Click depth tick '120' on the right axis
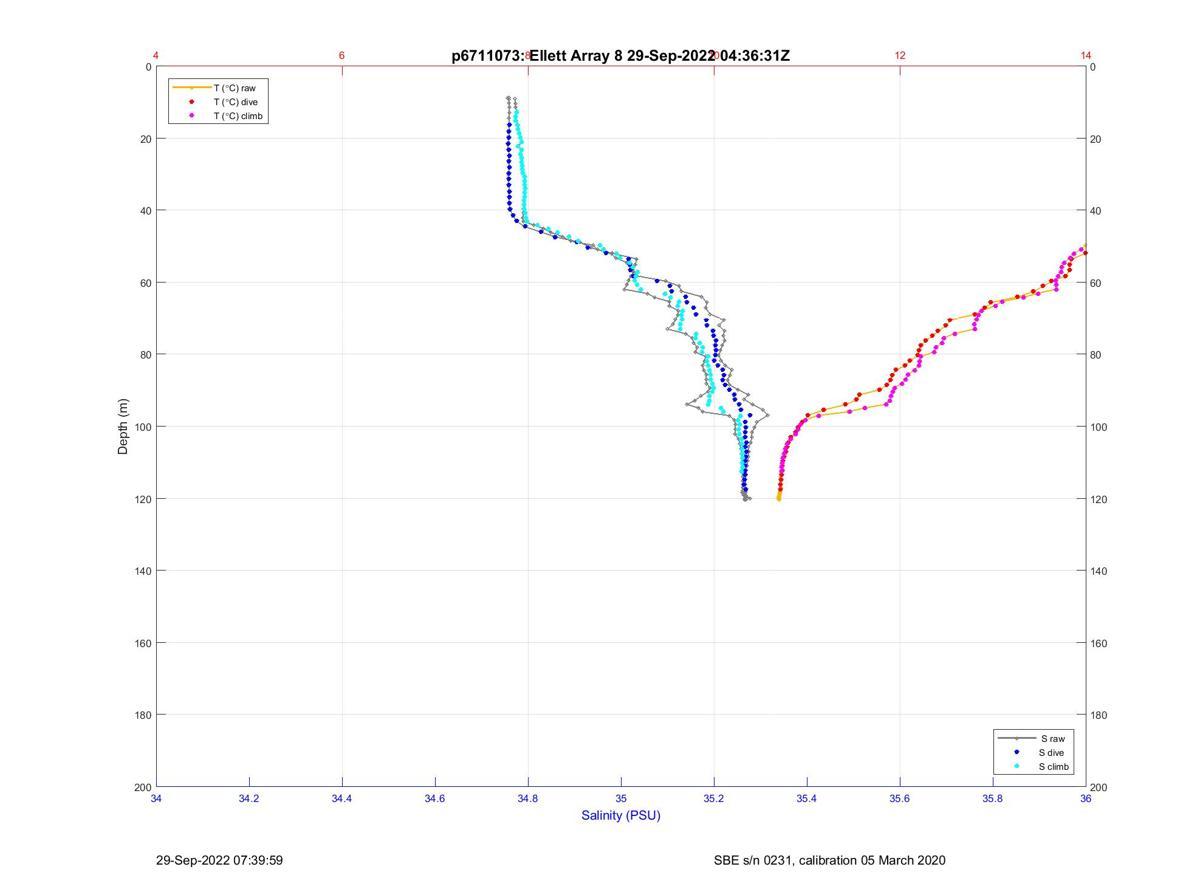Viewport: 1200px width, 885px height. 1100,499
